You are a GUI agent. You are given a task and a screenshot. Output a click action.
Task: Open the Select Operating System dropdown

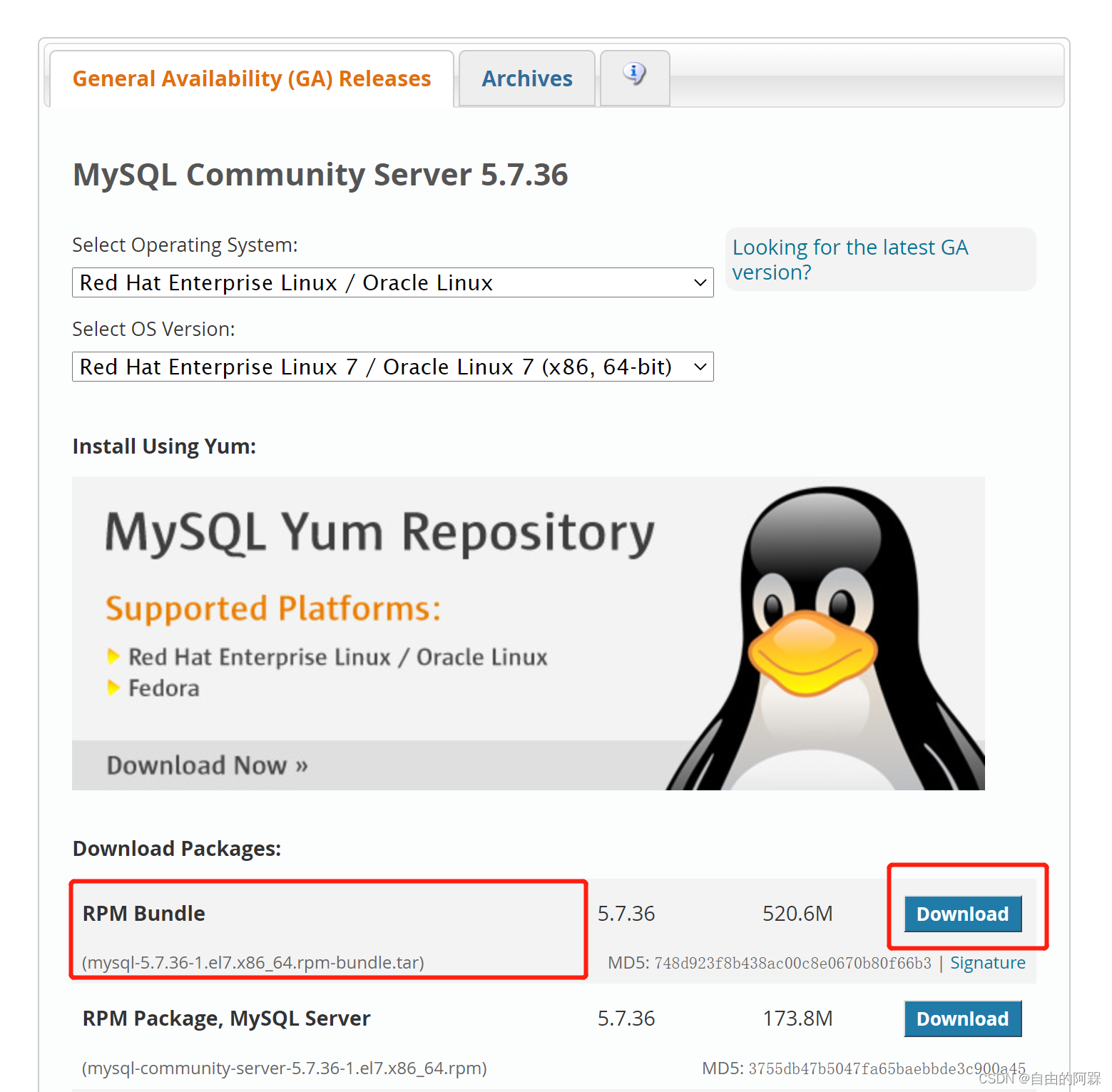[392, 282]
